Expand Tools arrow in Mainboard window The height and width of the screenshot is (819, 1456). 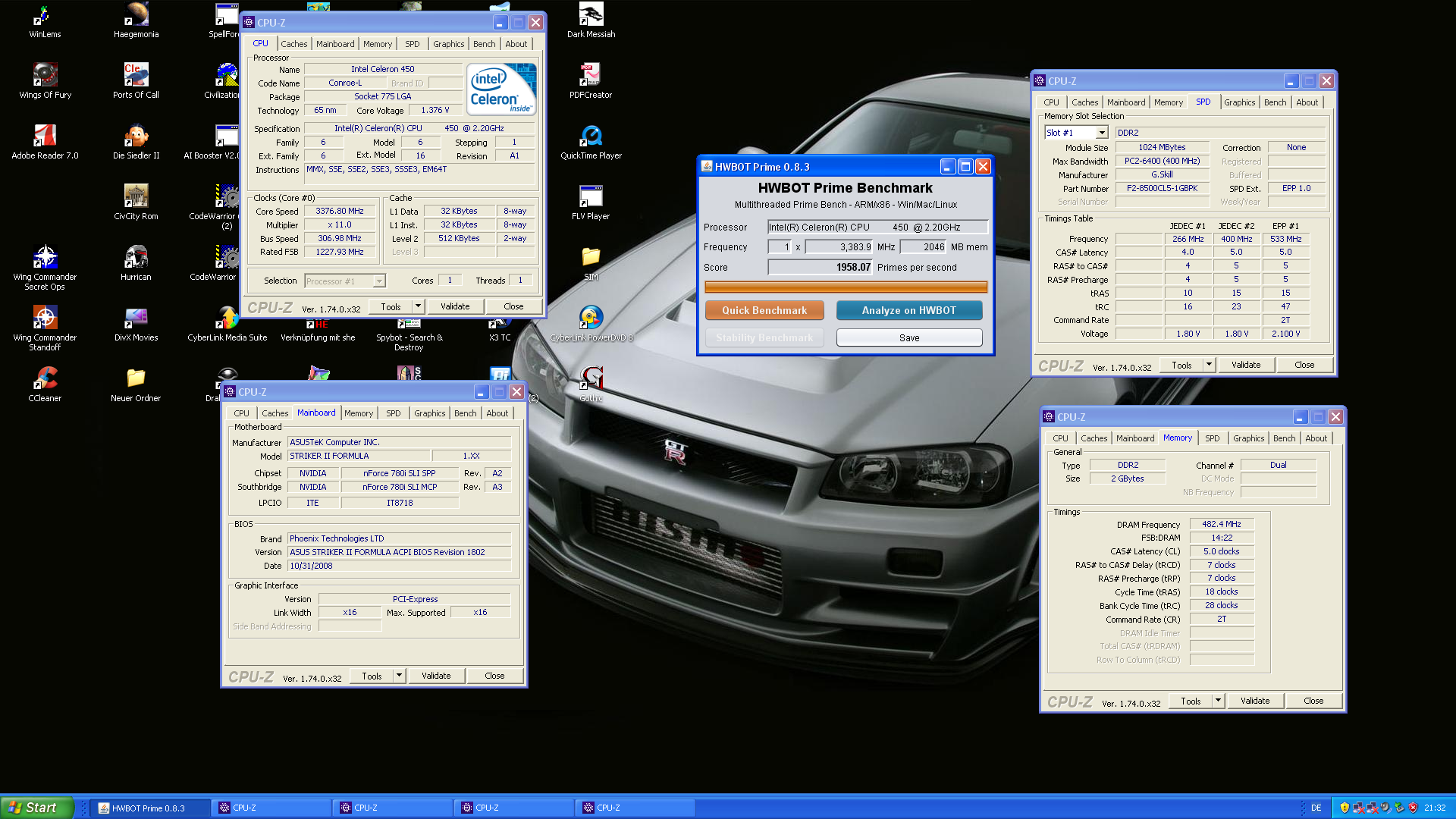[x=399, y=676]
